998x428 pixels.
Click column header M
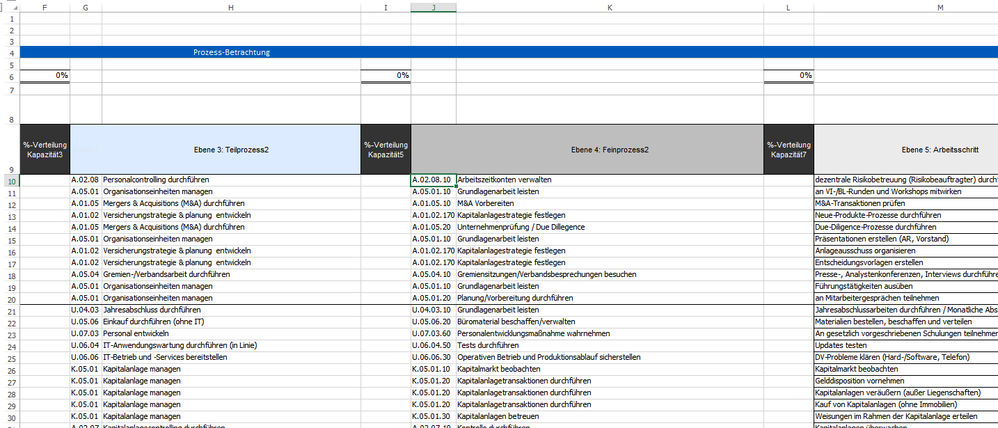(940, 8)
